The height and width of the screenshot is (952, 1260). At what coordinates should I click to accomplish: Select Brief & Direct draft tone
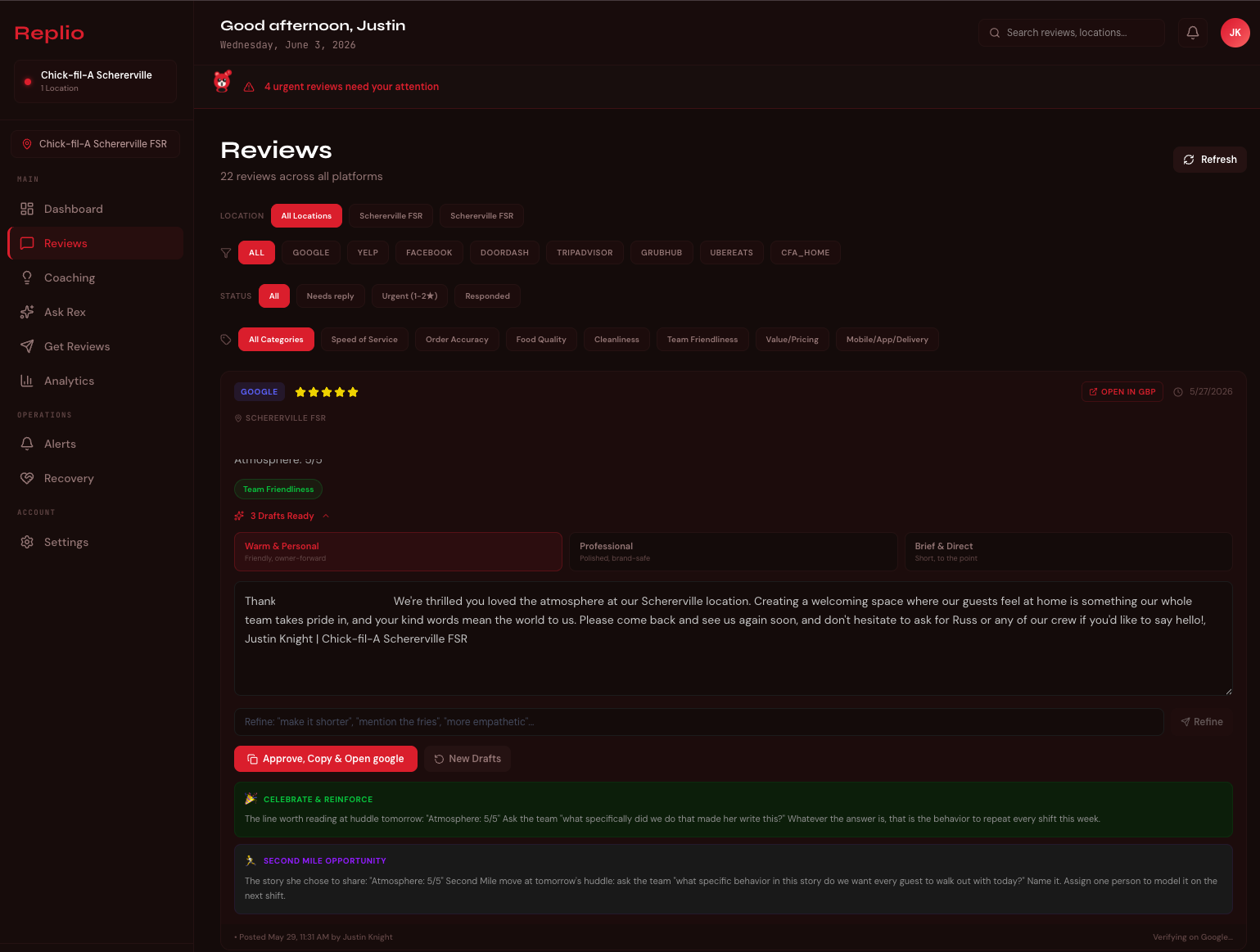pyautogui.click(x=1068, y=552)
